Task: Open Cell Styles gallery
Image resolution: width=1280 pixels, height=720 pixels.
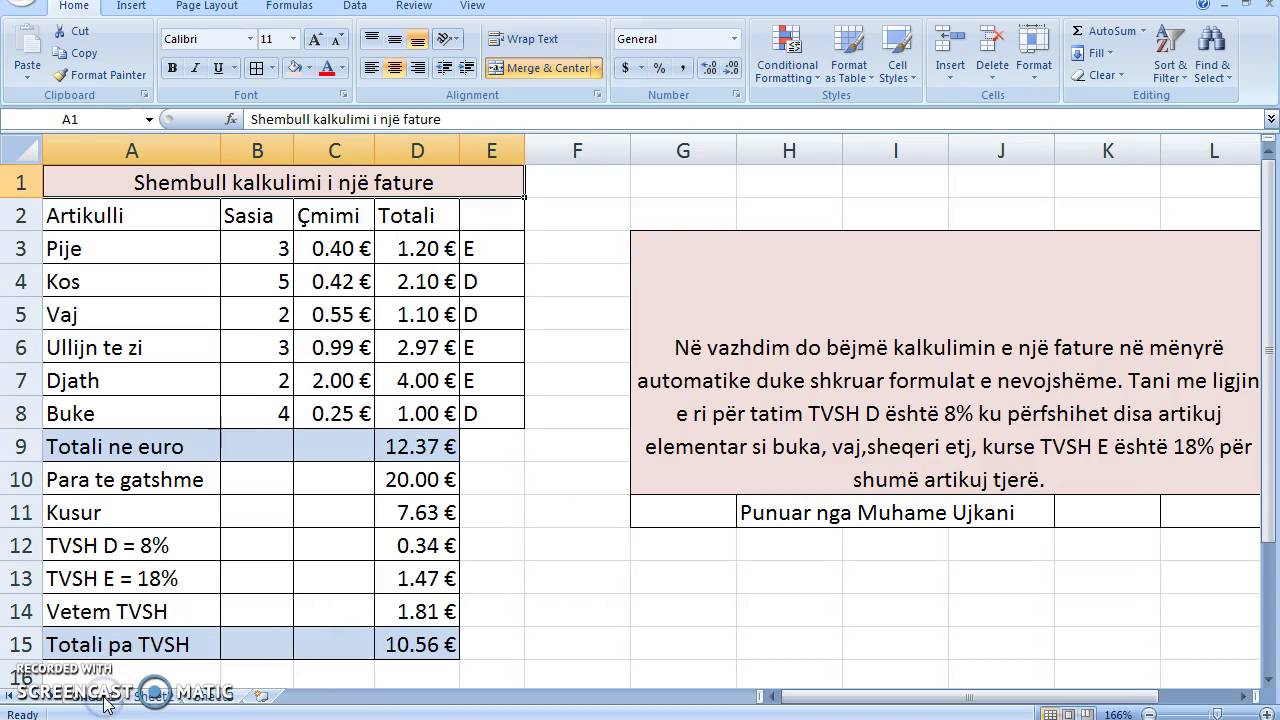Action: tap(897, 55)
